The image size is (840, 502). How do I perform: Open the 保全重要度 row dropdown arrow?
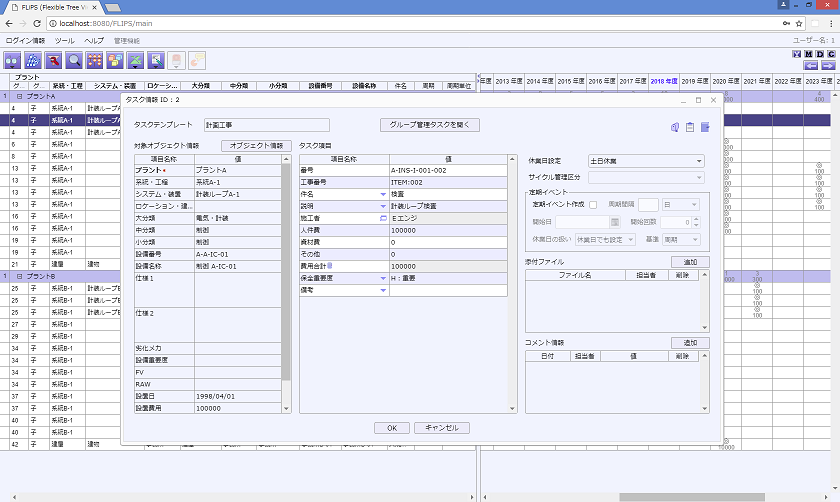[383, 279]
